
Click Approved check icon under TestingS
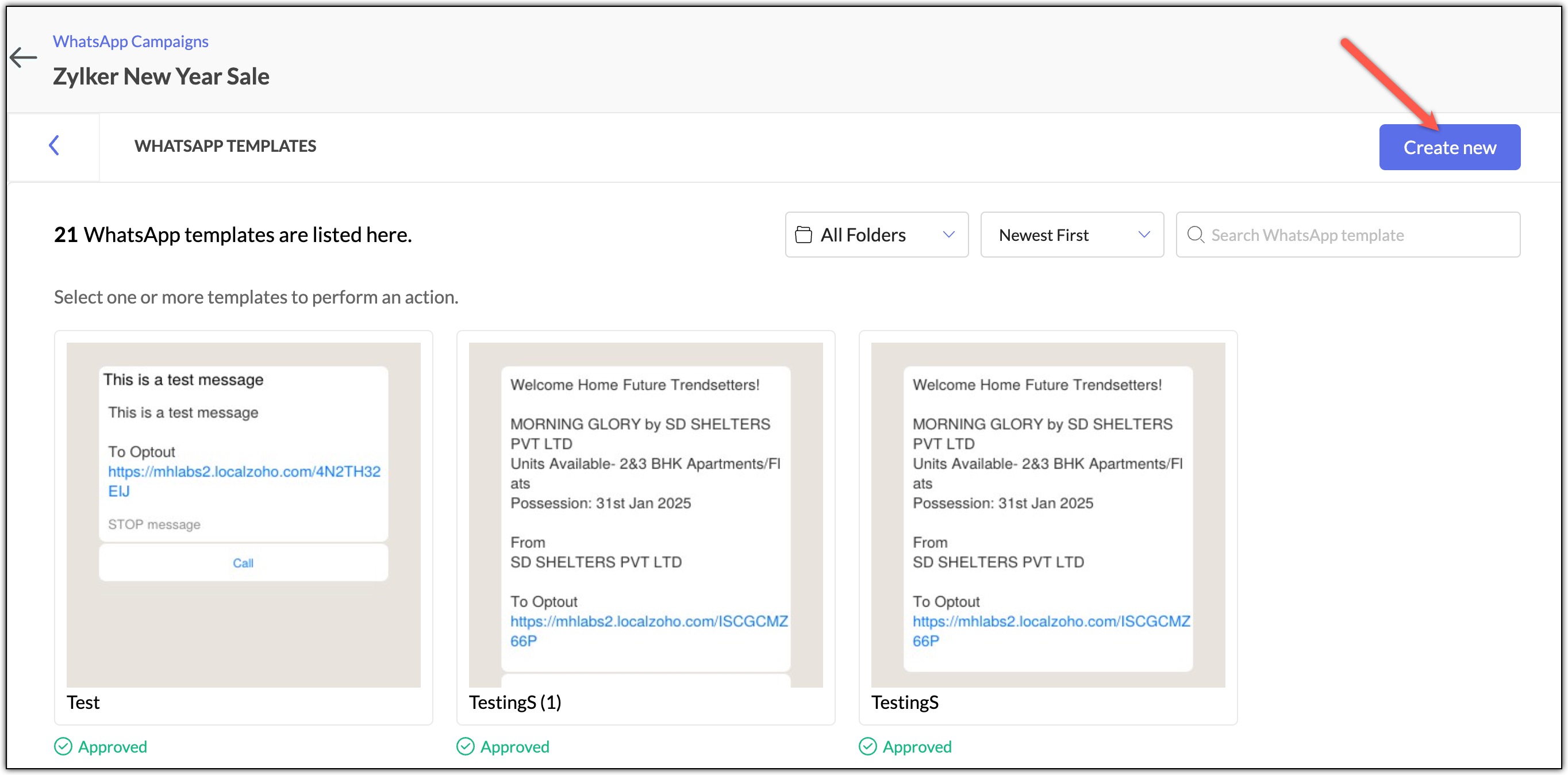tap(867, 746)
